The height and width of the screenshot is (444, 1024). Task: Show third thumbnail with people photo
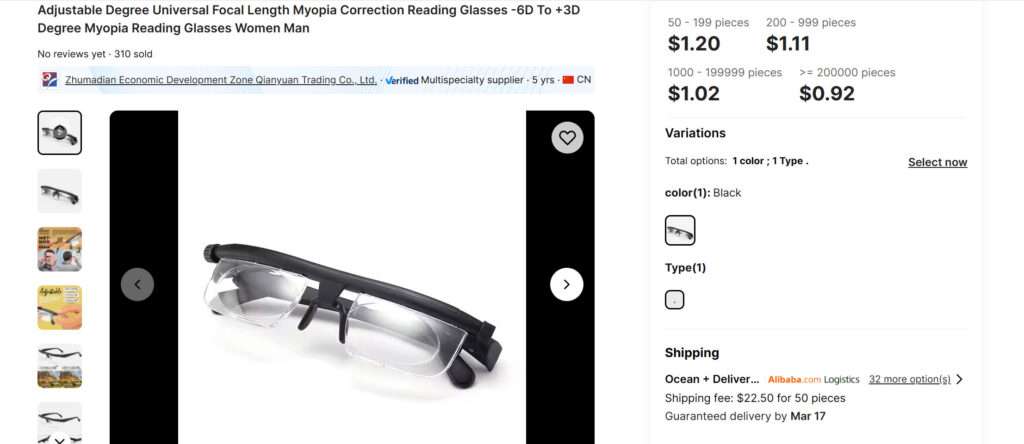[60, 249]
